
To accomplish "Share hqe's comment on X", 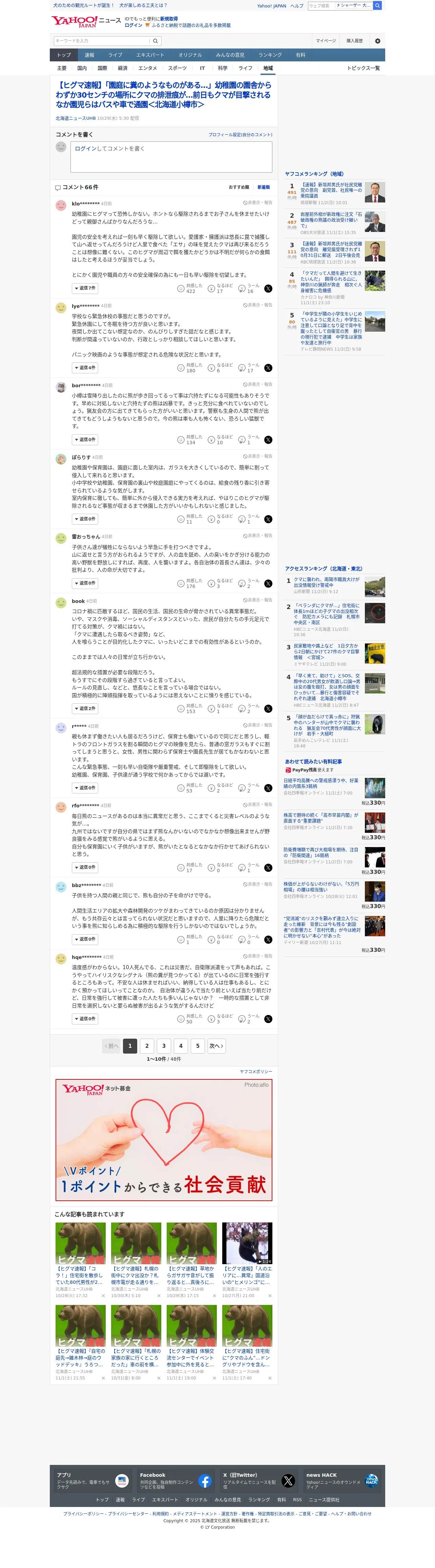I will [x=268, y=1019].
